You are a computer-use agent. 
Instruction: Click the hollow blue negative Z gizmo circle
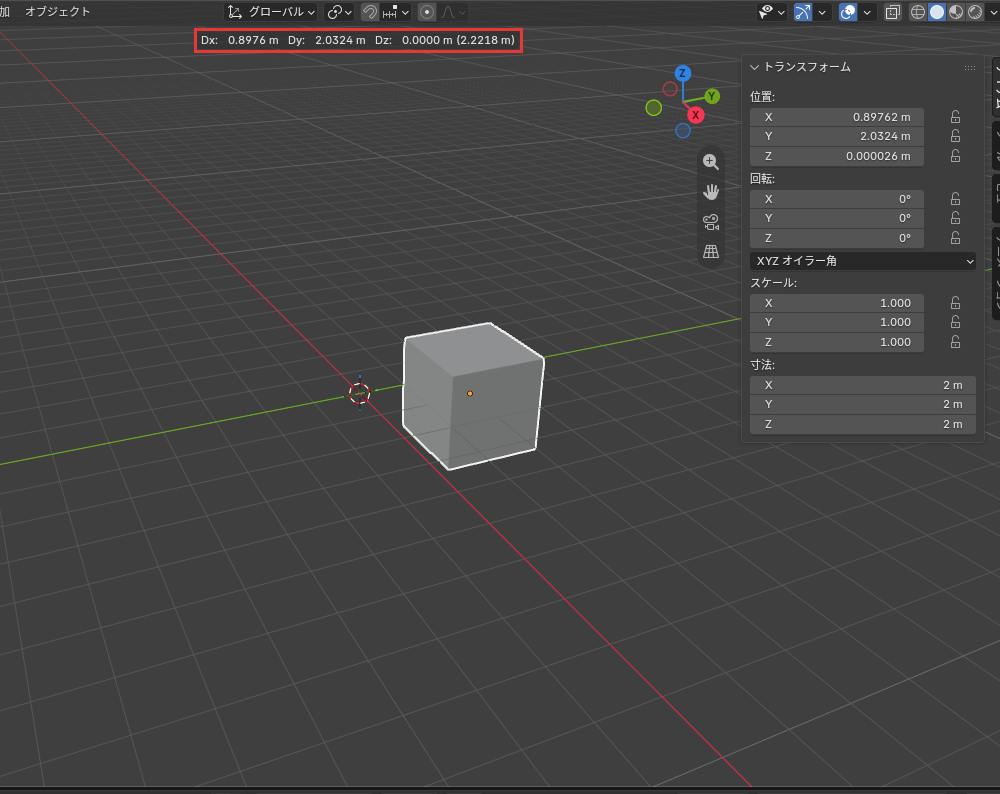point(683,131)
